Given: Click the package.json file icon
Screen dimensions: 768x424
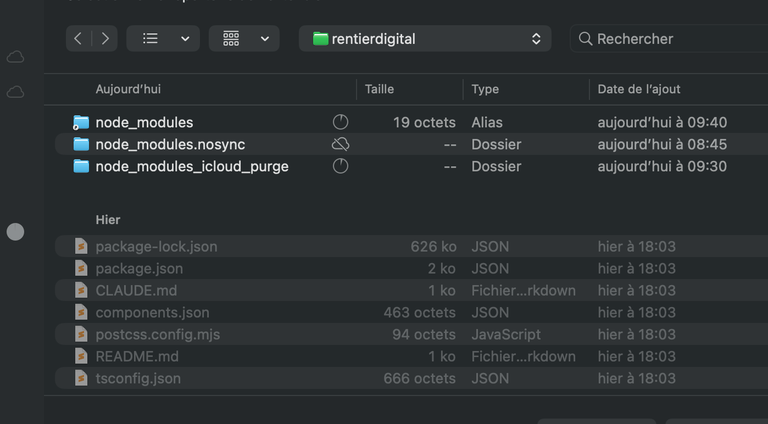Looking at the screenshot, I should click(x=81, y=268).
